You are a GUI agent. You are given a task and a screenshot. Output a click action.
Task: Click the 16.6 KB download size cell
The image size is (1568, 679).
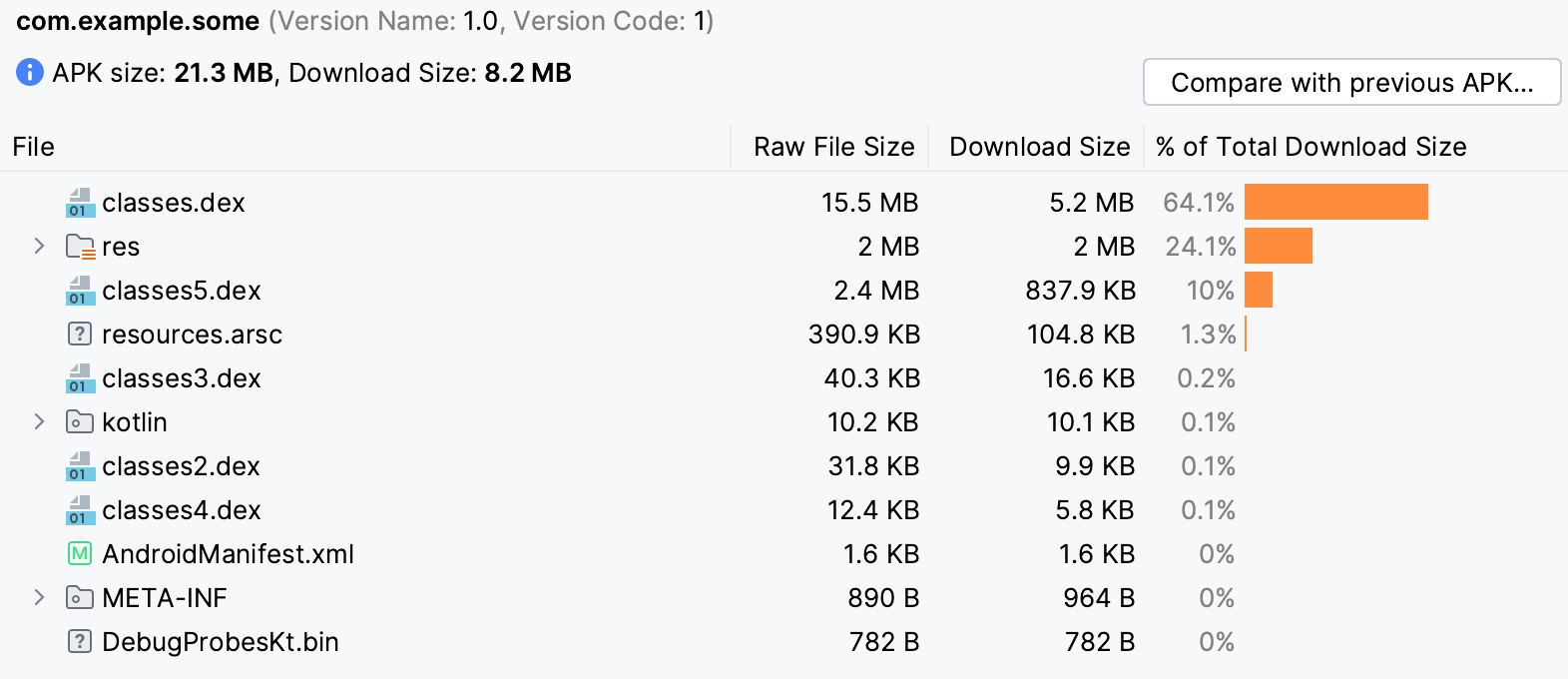coord(1089,378)
